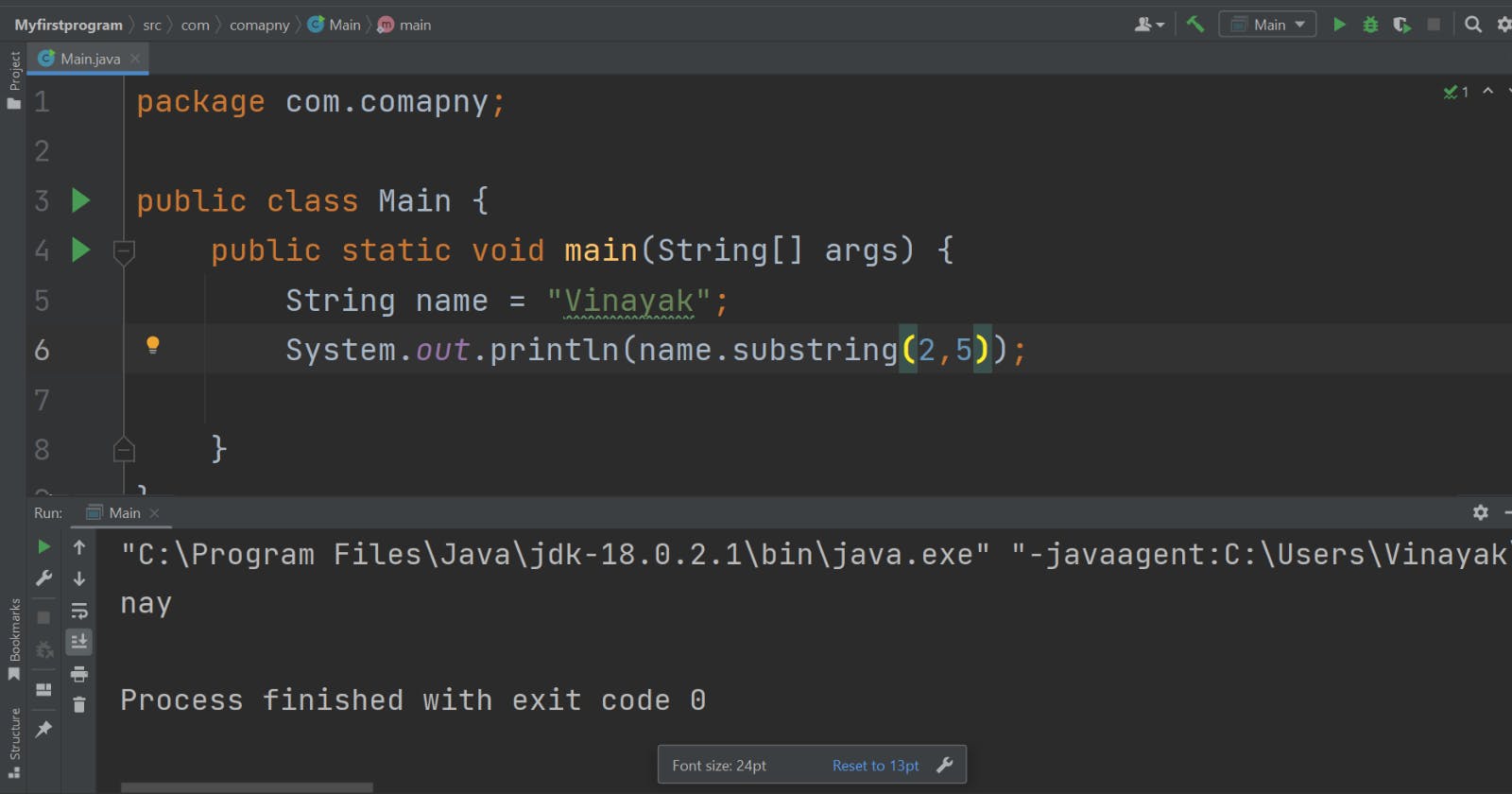
Task: Click line number 7 in gutter
Action: (42, 400)
